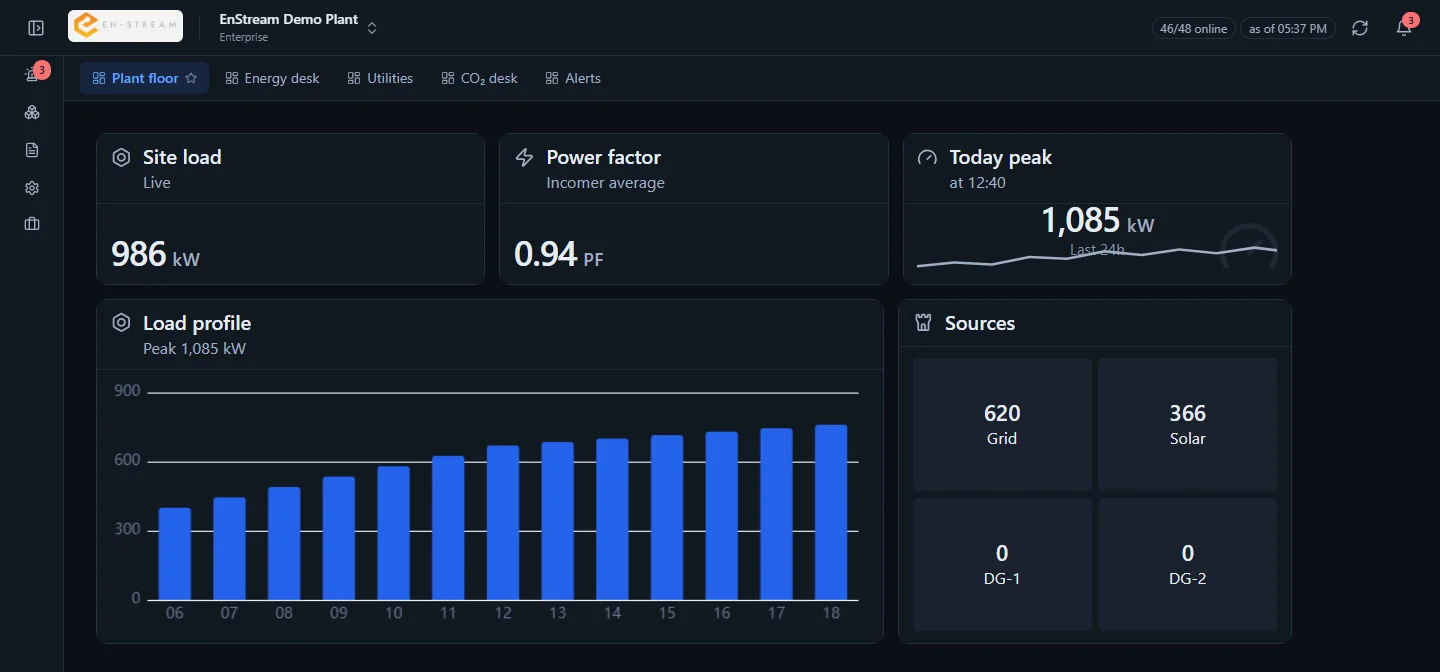Click the as of 05:37 PM badge

1288,28
